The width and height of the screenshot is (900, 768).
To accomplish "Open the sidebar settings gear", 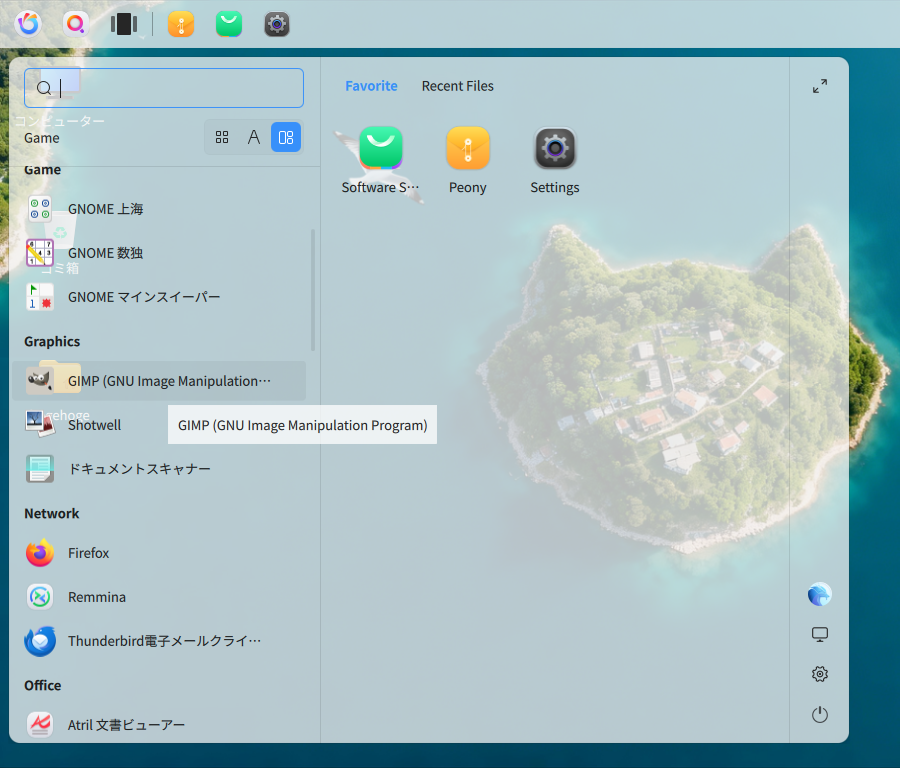I will coord(820,674).
